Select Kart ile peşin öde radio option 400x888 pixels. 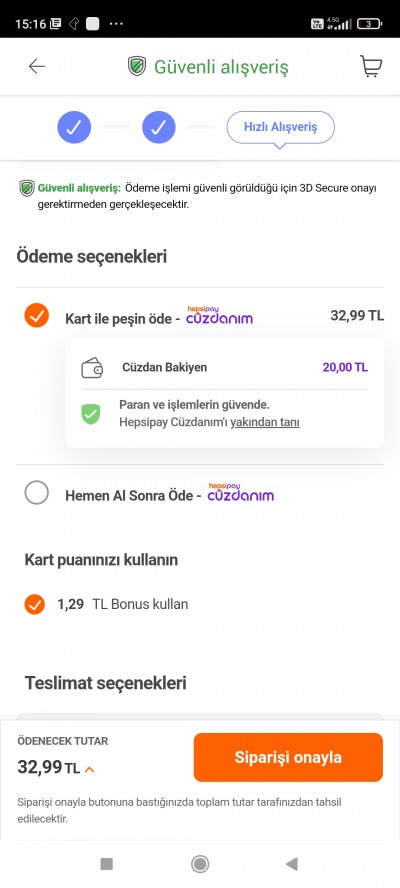[37, 315]
